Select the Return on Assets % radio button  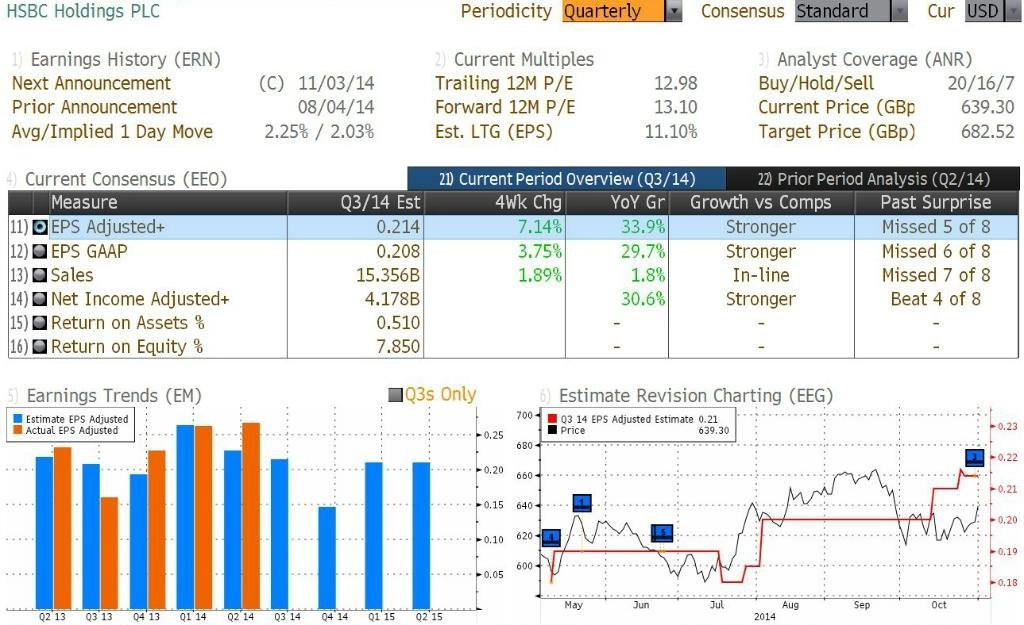[40, 323]
